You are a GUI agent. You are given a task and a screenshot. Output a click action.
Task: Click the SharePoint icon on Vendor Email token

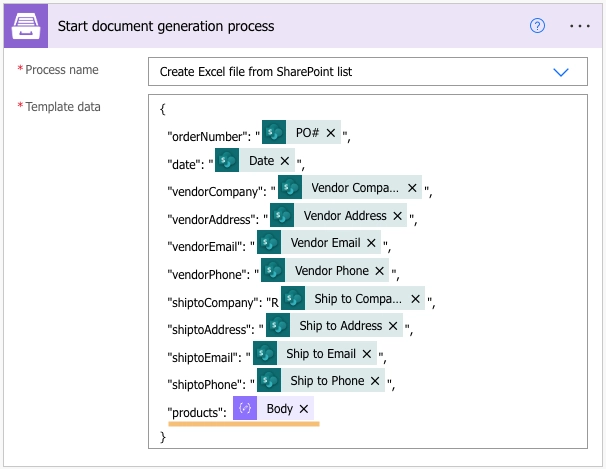tap(269, 243)
